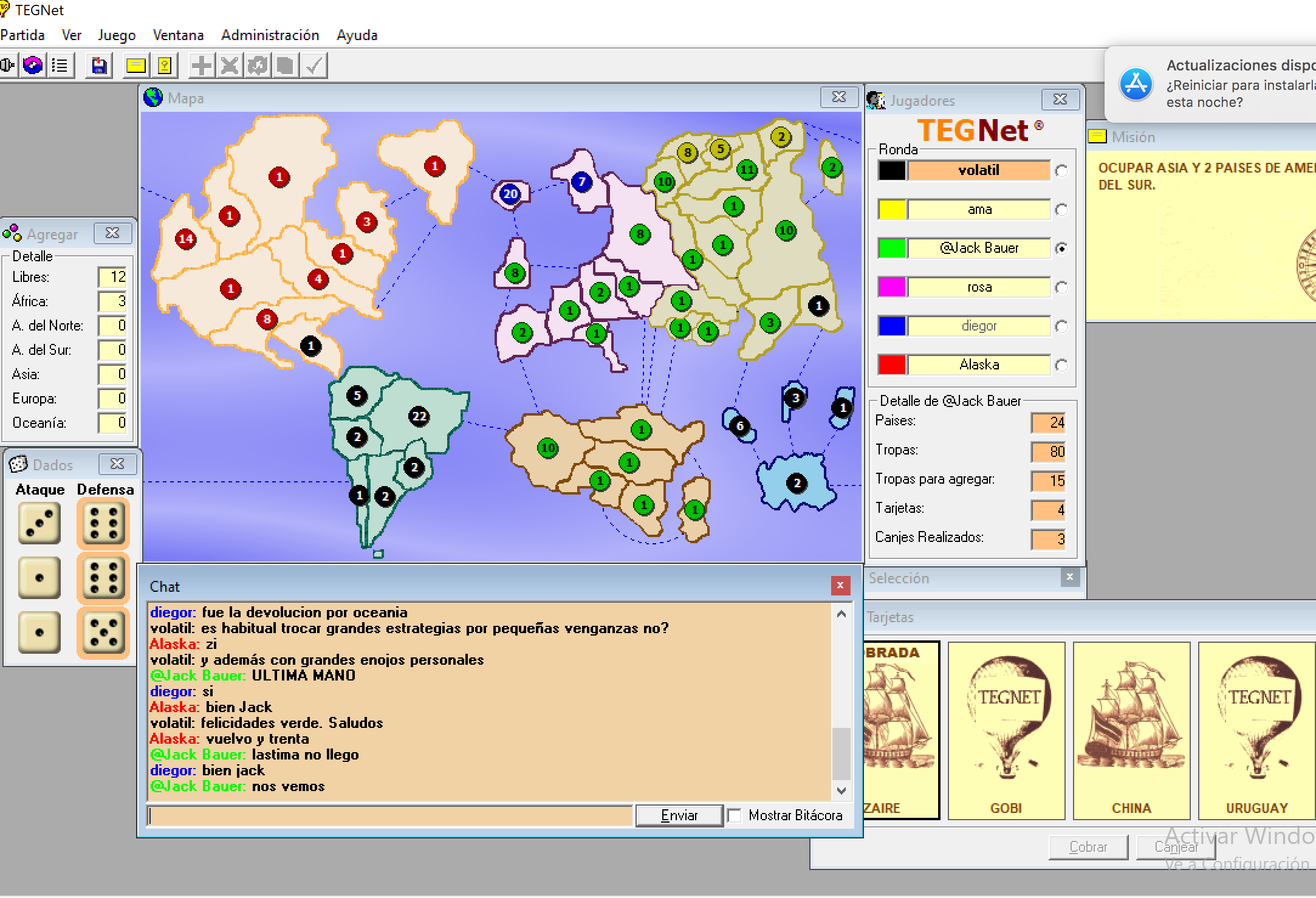Viewport: 1316px width, 898px height.
Task: Click the grey cards stack toolbar icon
Action: tap(285, 65)
